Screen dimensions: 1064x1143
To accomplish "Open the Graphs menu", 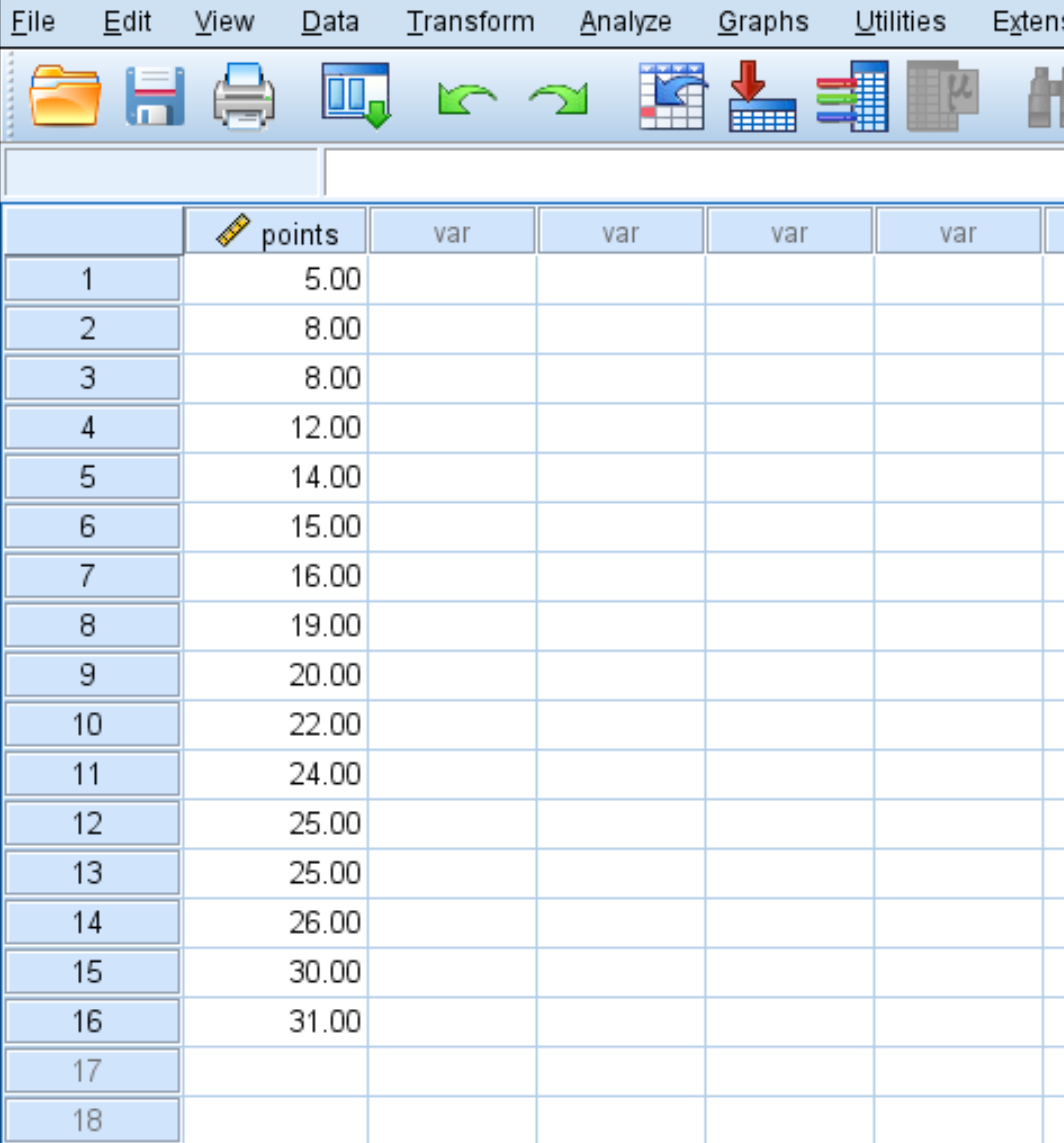I will point(763,21).
